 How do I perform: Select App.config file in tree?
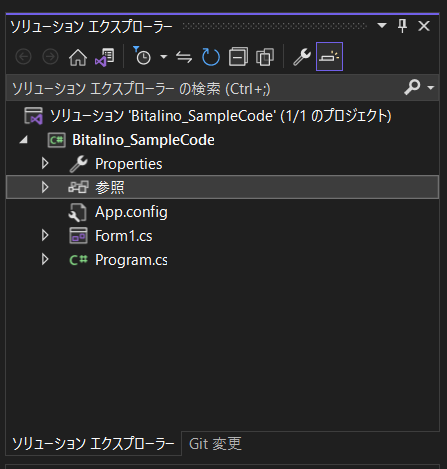131,212
